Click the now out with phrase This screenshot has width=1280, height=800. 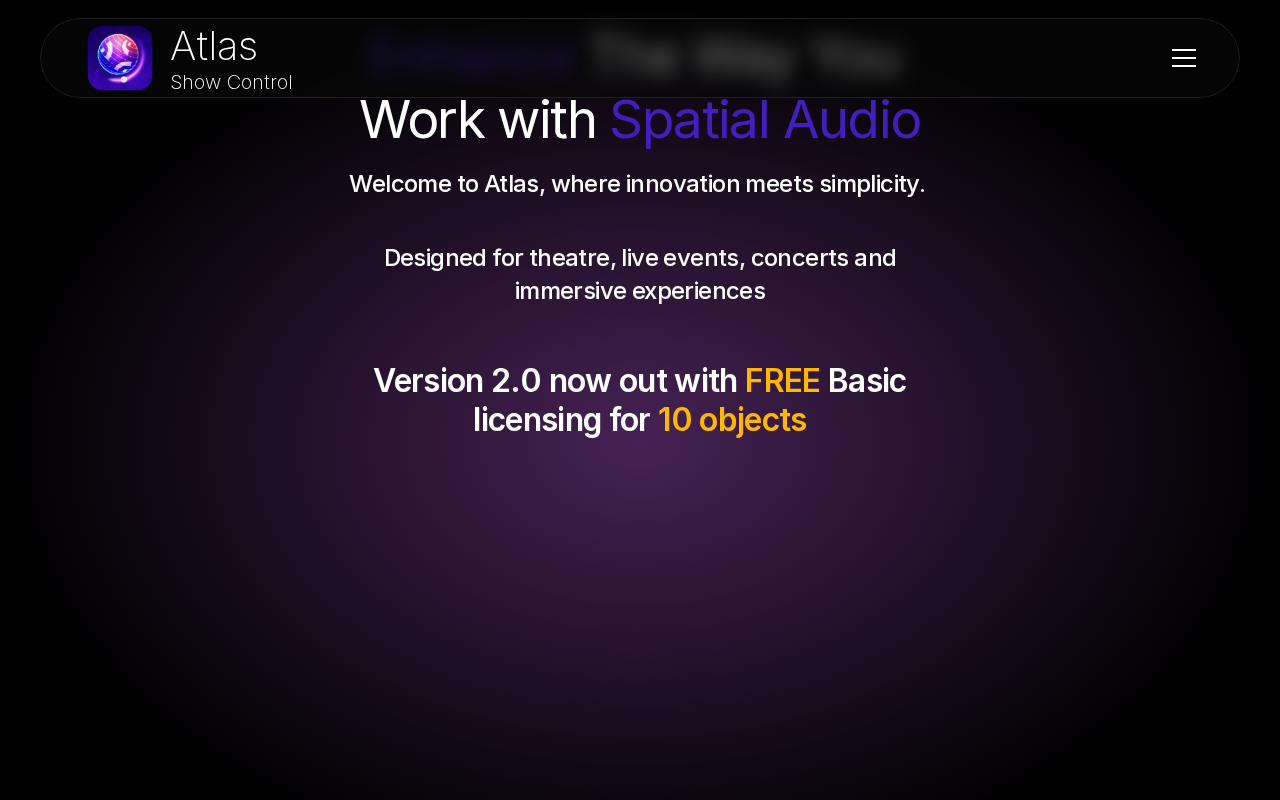(x=643, y=381)
